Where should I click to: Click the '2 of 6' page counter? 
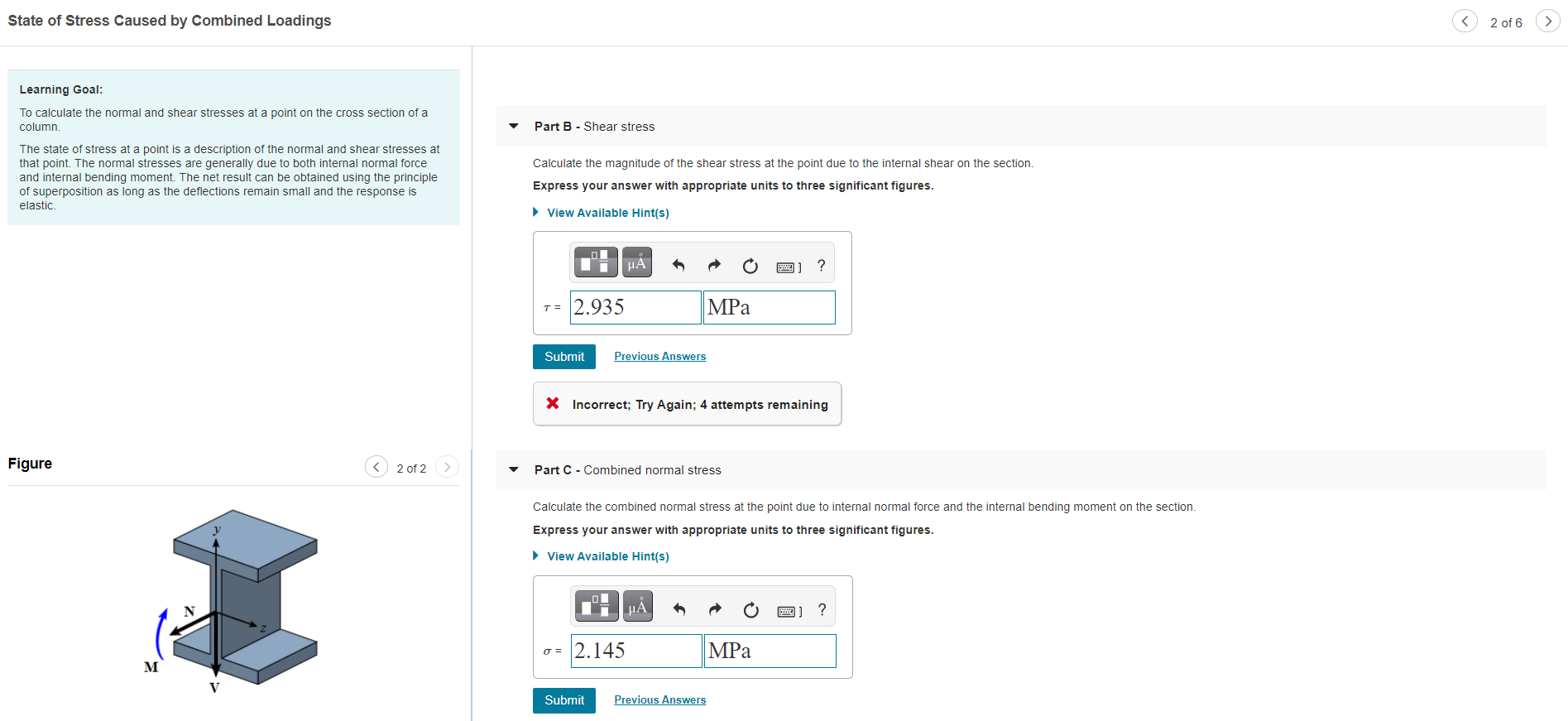point(1506,22)
